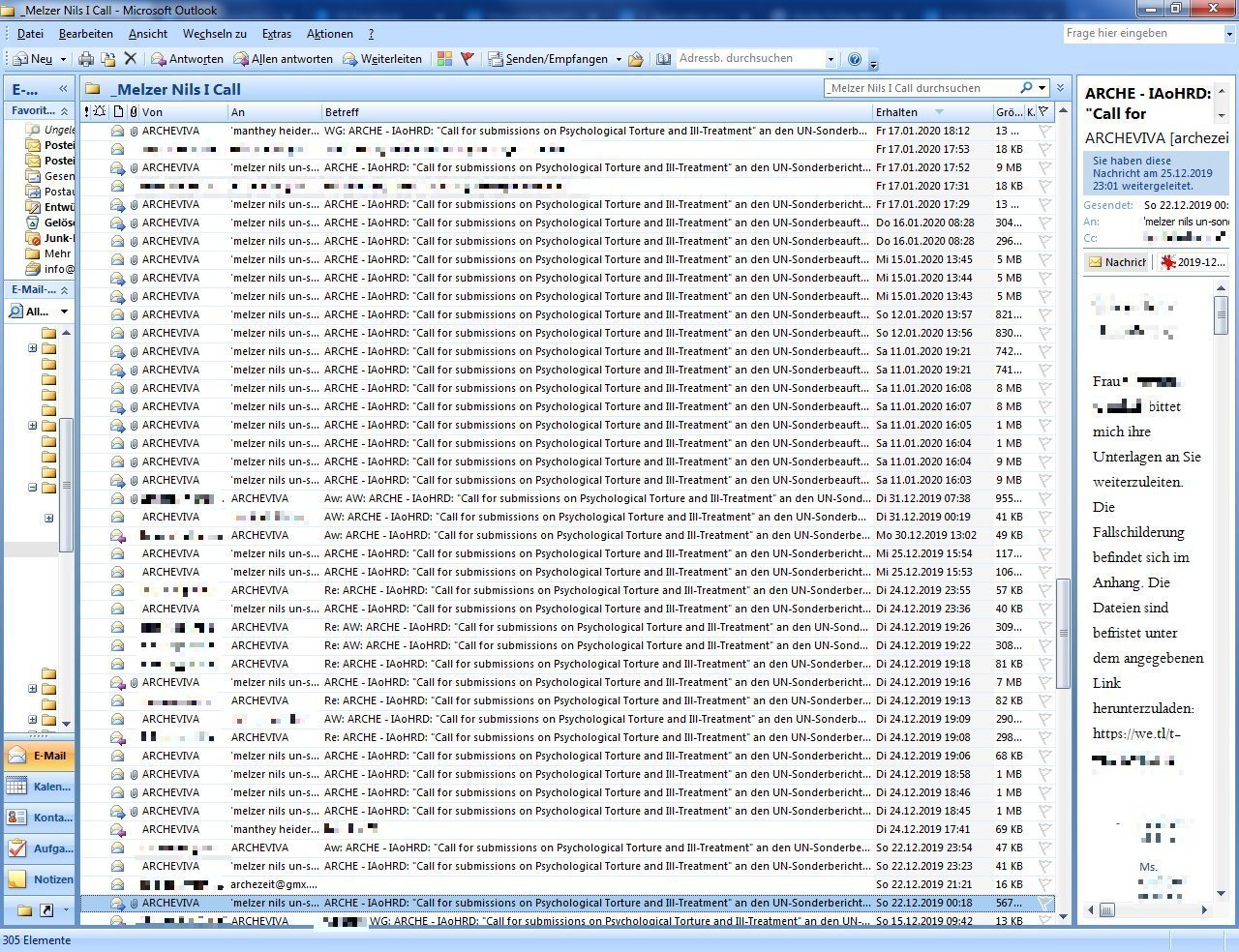Open the Ansicht menu

[148, 33]
